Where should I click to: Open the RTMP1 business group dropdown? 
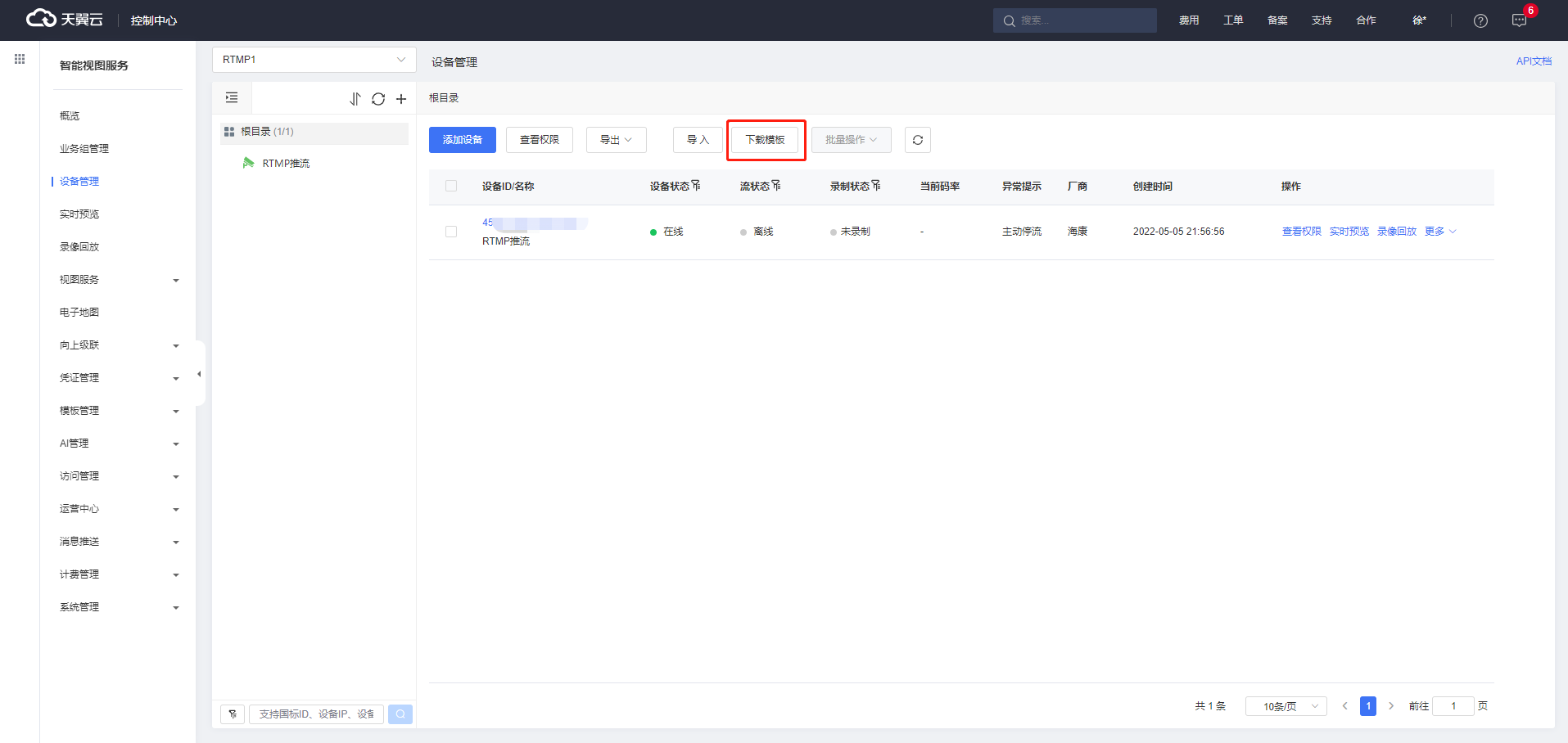(x=314, y=60)
